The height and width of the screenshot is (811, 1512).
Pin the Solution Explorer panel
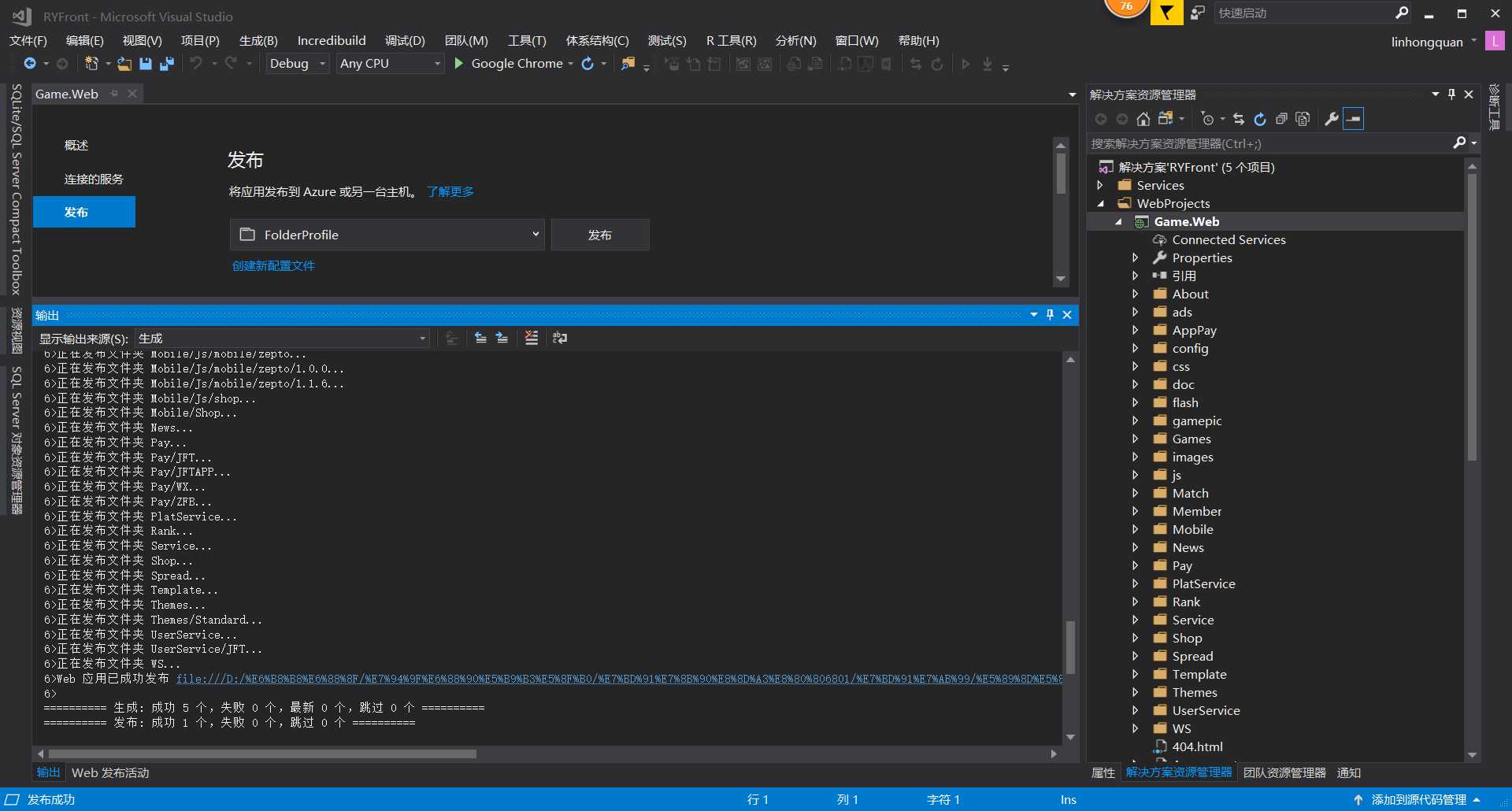[x=1451, y=94]
